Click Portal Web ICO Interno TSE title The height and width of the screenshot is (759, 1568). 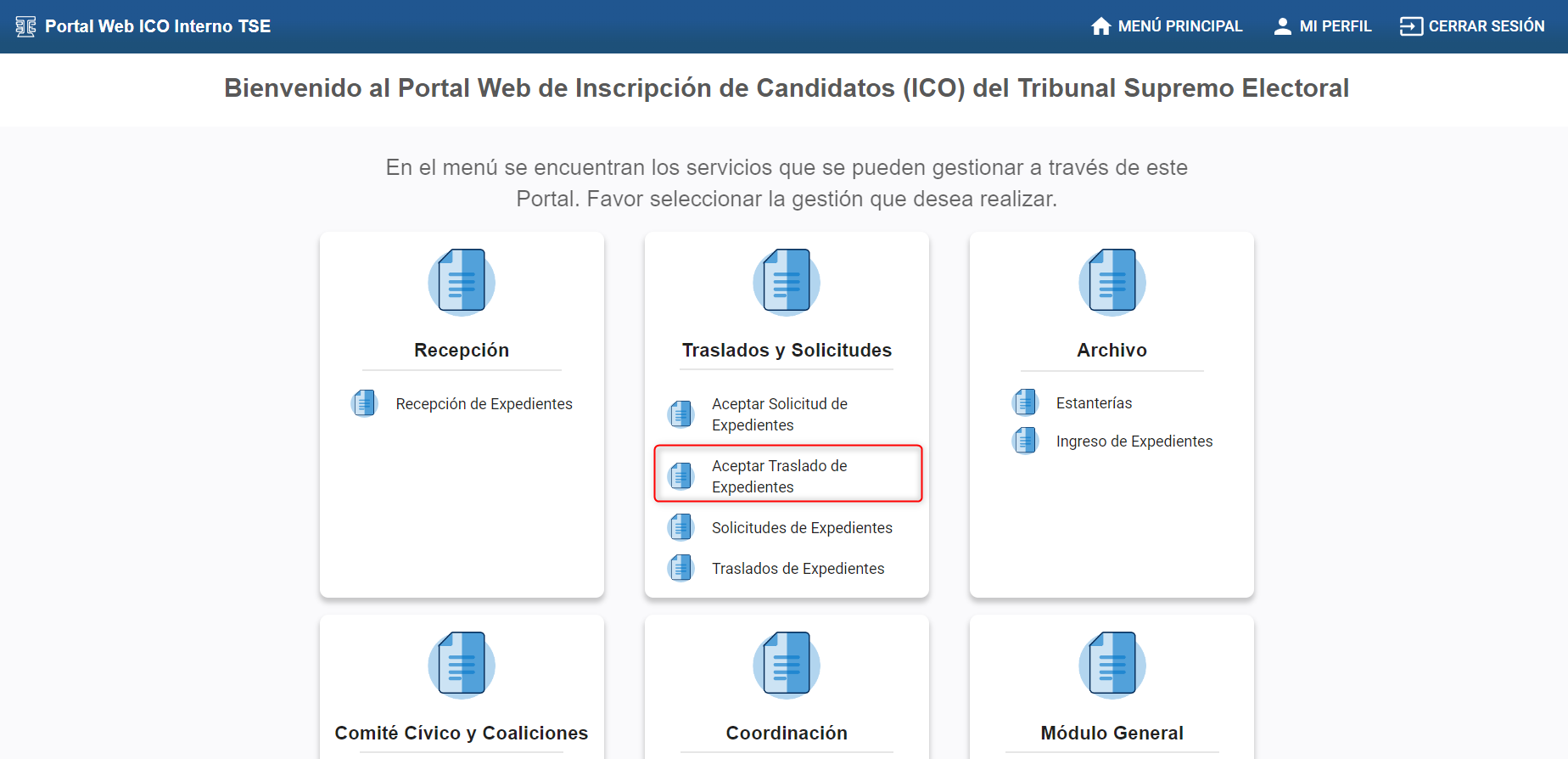tap(158, 26)
